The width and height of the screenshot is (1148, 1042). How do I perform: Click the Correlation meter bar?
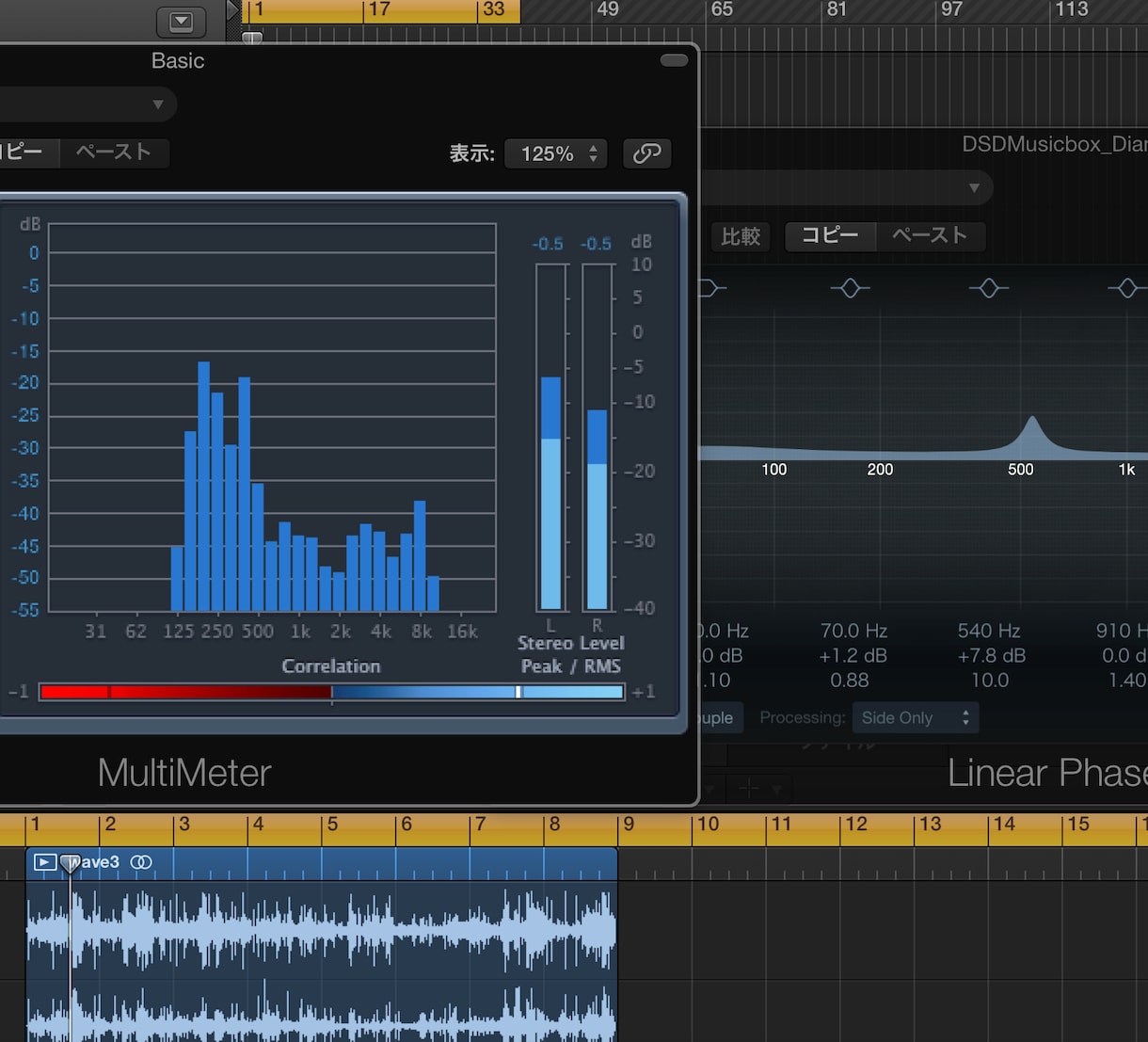[331, 692]
